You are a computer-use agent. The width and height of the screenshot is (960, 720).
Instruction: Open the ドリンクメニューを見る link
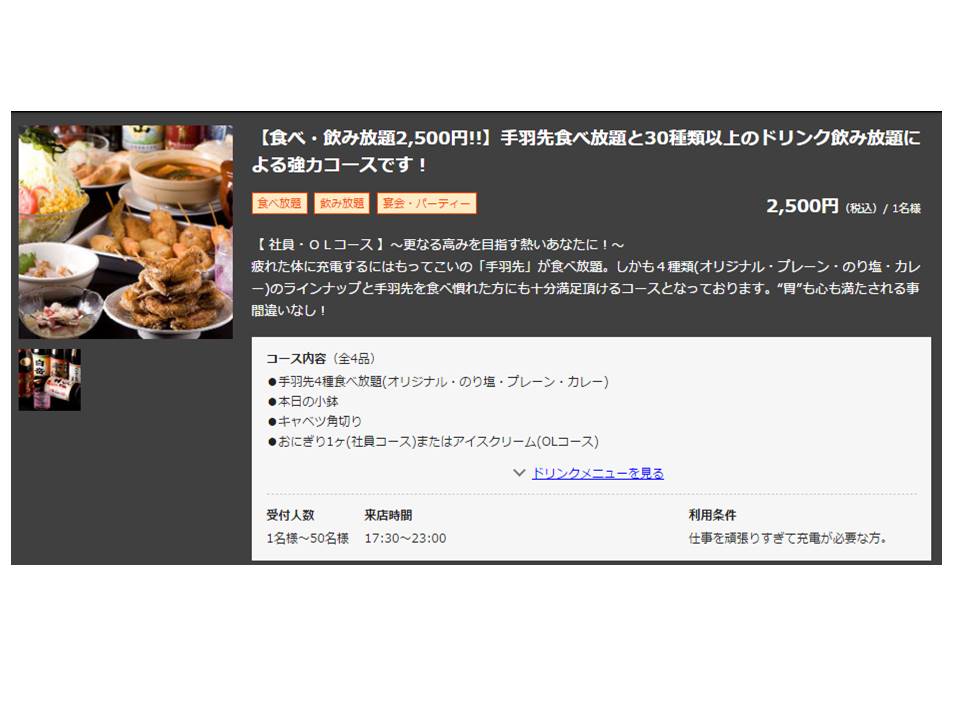598,473
